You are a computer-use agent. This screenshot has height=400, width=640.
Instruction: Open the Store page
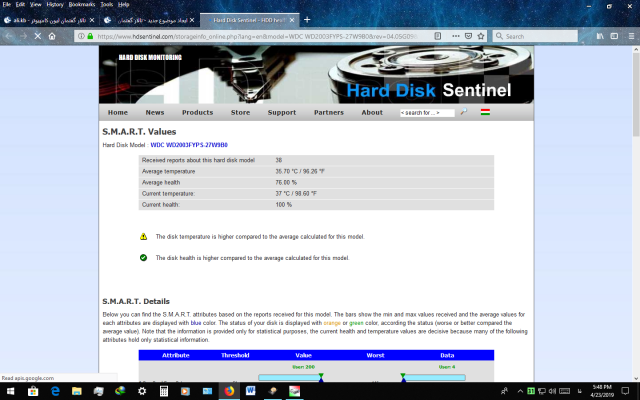pos(240,112)
